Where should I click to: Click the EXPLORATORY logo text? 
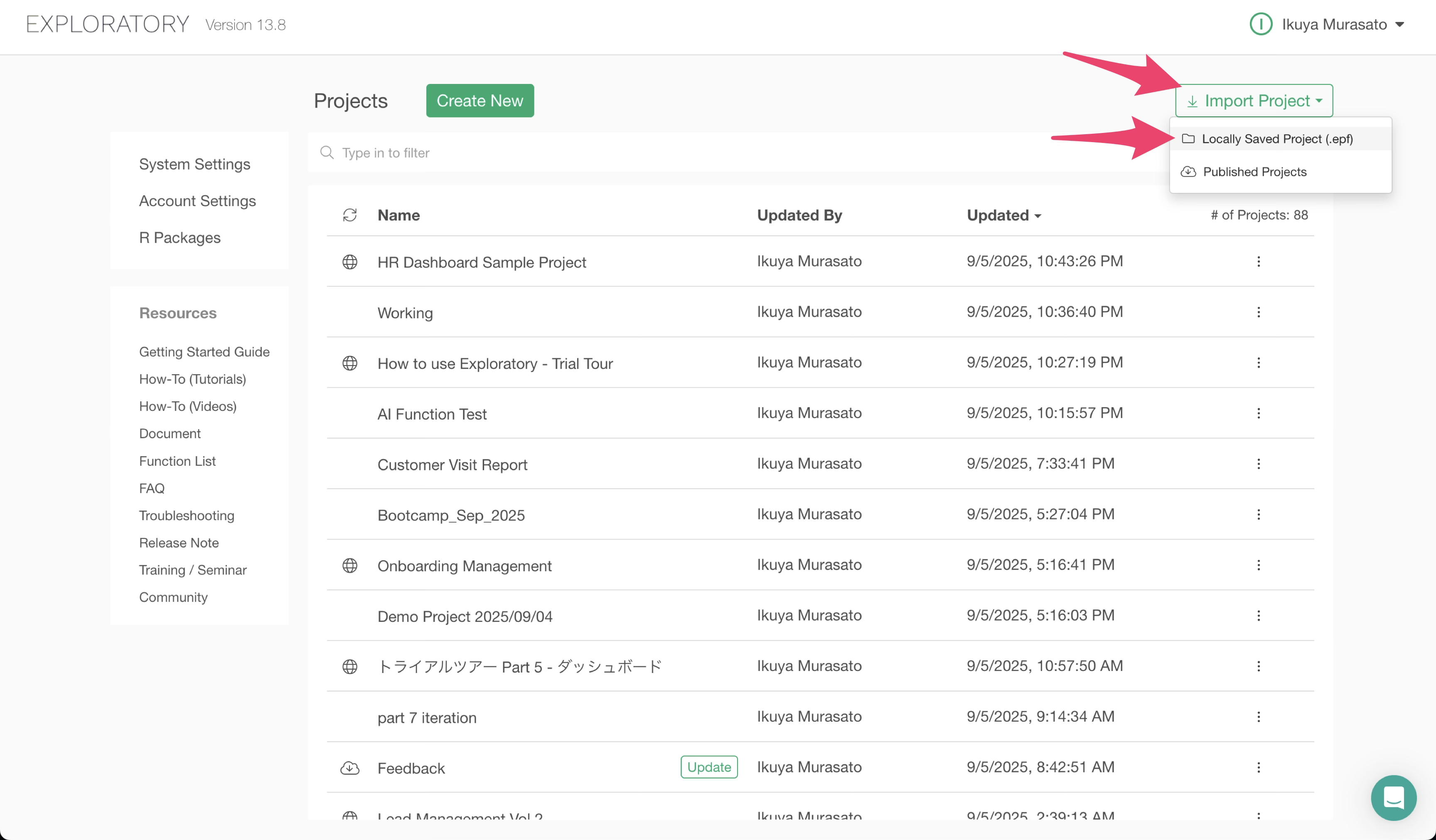click(x=107, y=24)
